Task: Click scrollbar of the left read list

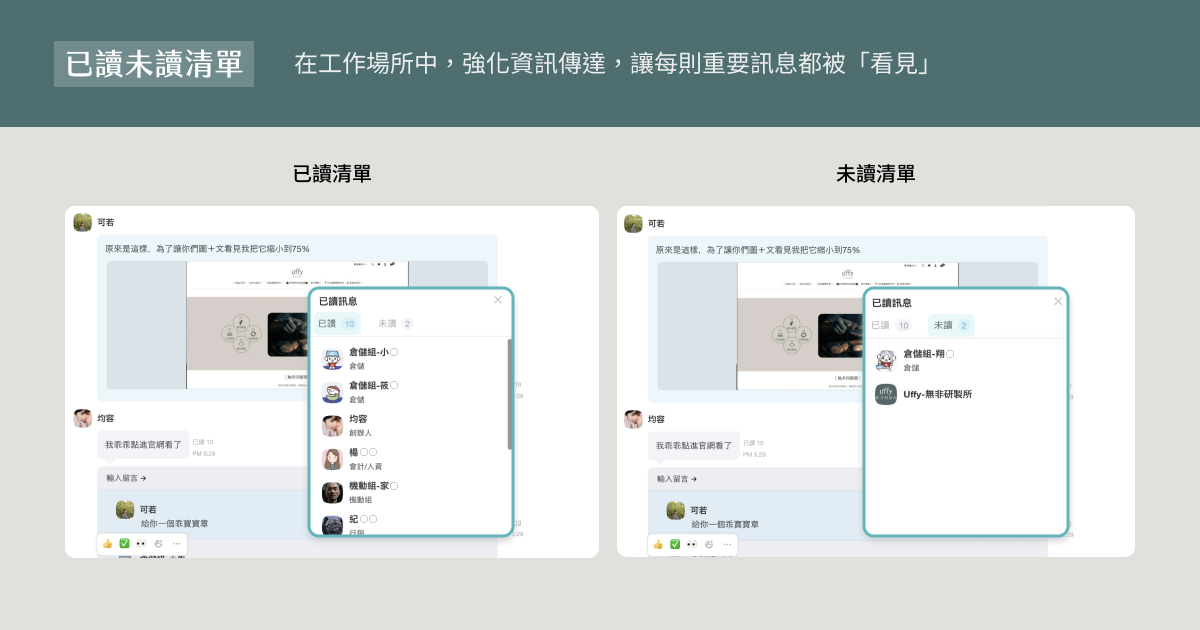Action: click(x=510, y=395)
